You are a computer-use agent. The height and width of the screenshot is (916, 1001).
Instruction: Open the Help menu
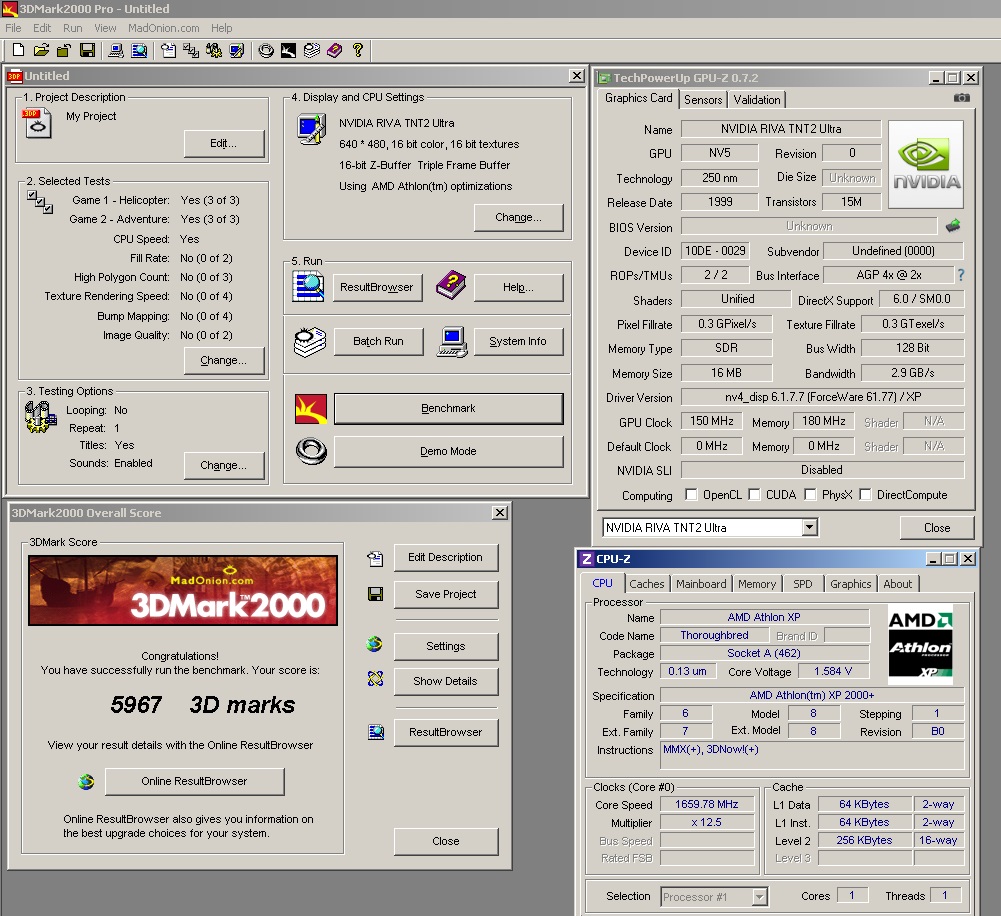tap(222, 28)
